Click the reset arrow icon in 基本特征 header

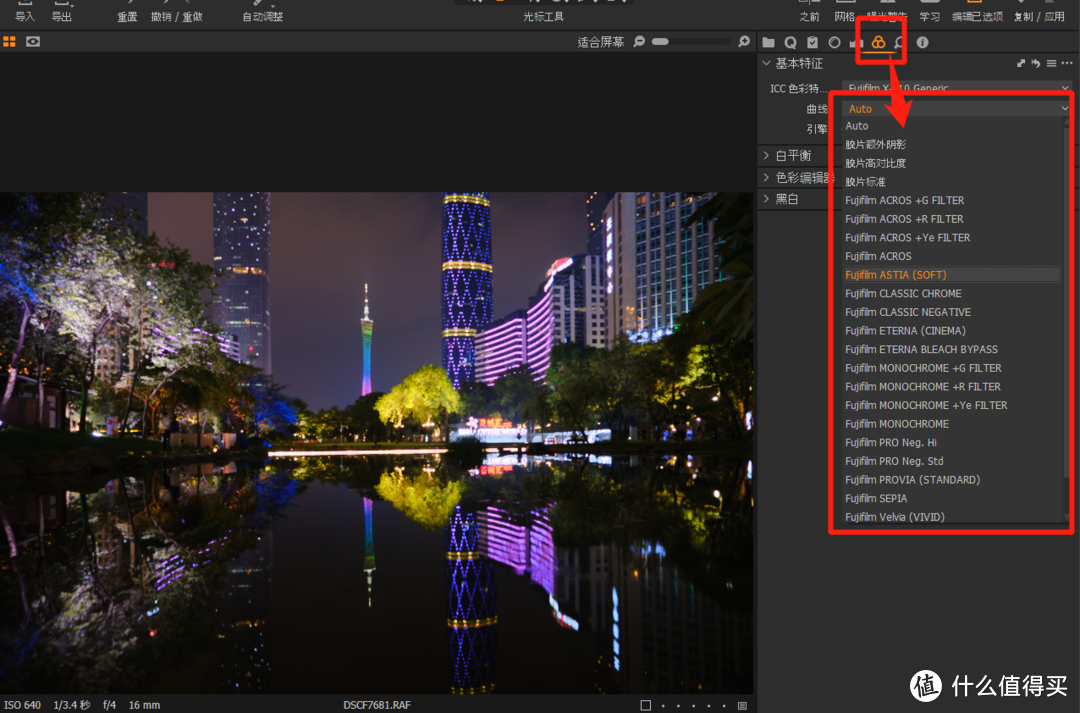(x=1036, y=64)
